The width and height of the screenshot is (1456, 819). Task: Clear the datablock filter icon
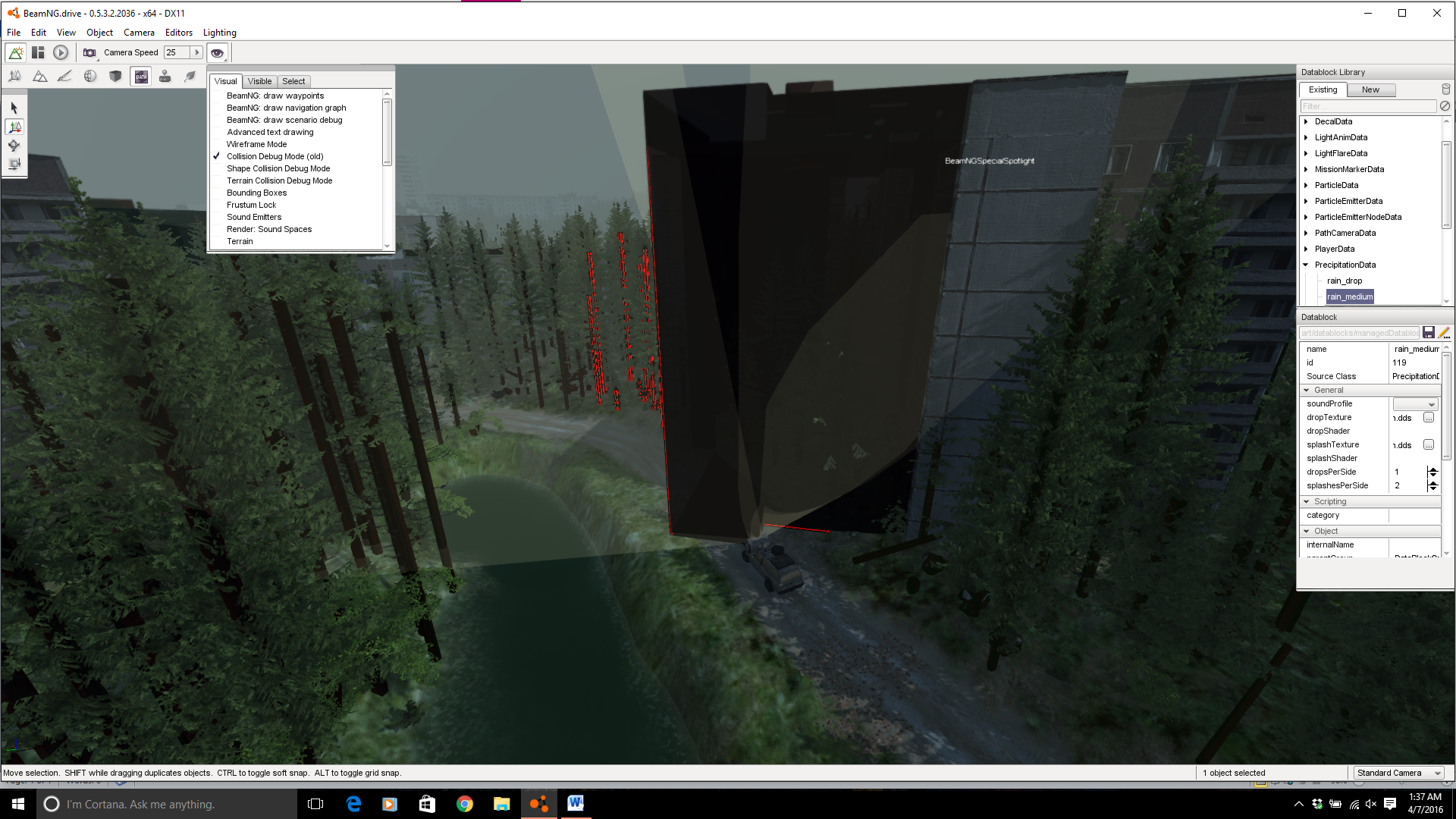coord(1445,106)
